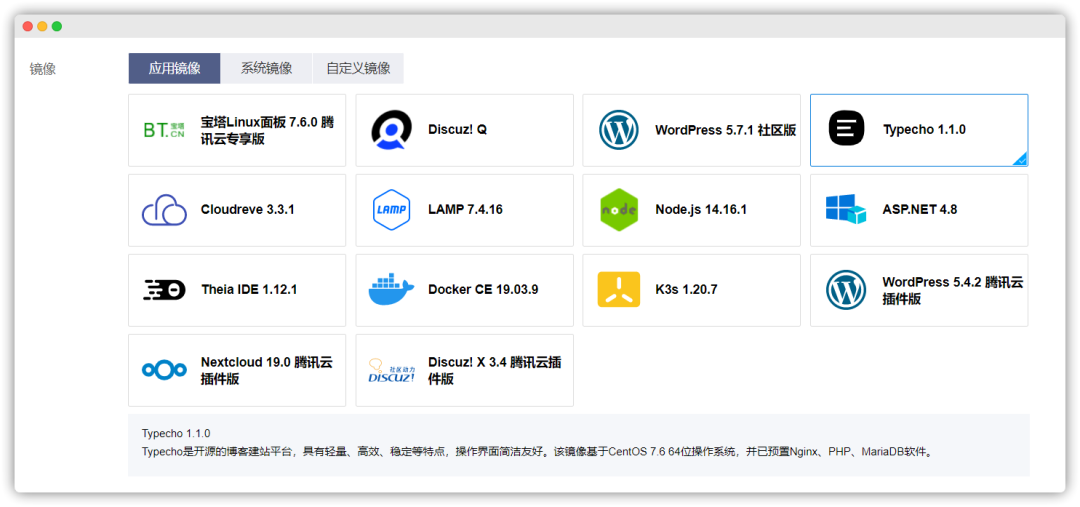This screenshot has width=1080, height=507.
Task: Click the Typecho description paragraph text
Action: [538, 453]
